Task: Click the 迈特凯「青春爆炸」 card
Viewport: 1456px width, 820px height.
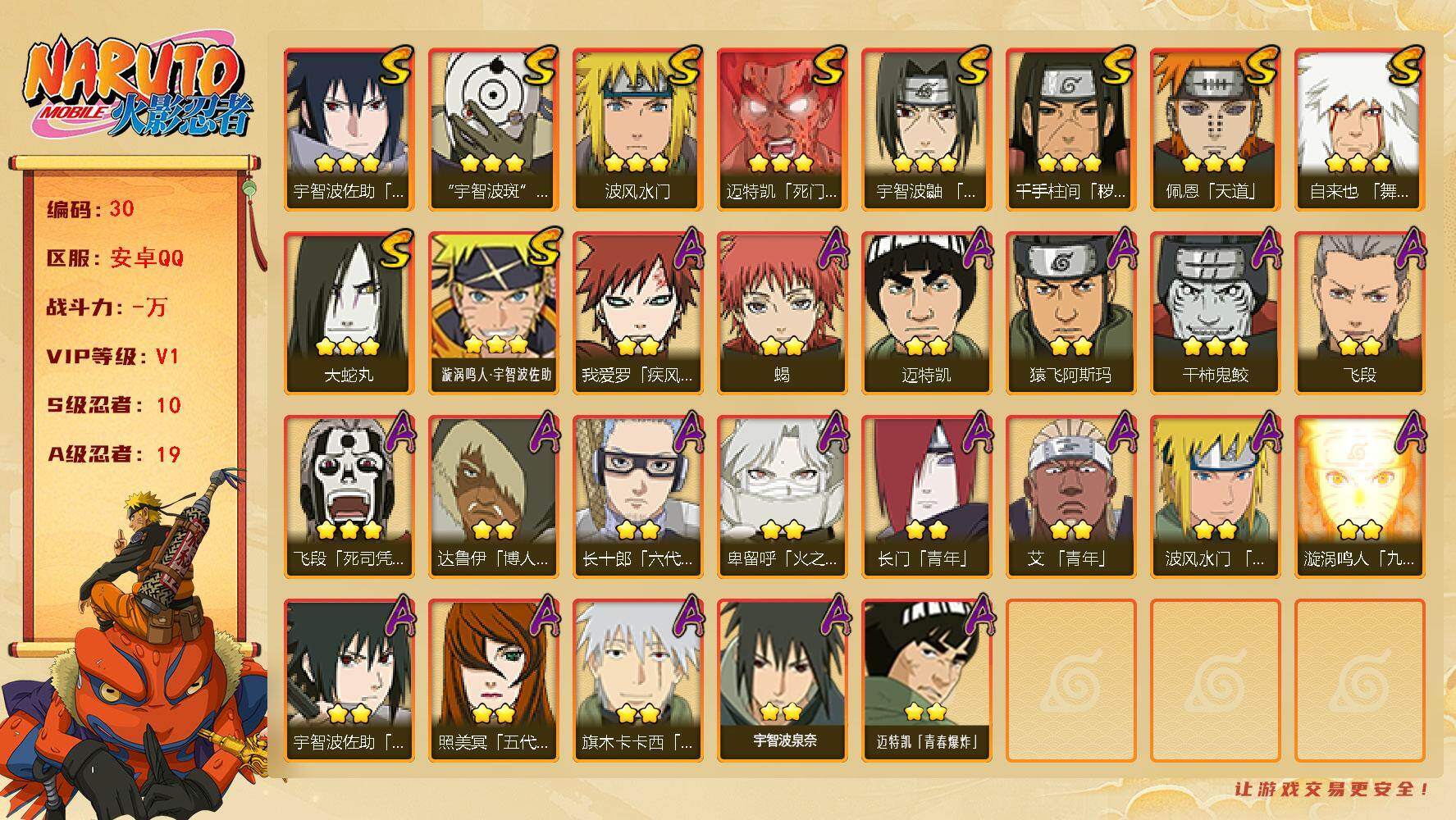Action: click(x=926, y=681)
